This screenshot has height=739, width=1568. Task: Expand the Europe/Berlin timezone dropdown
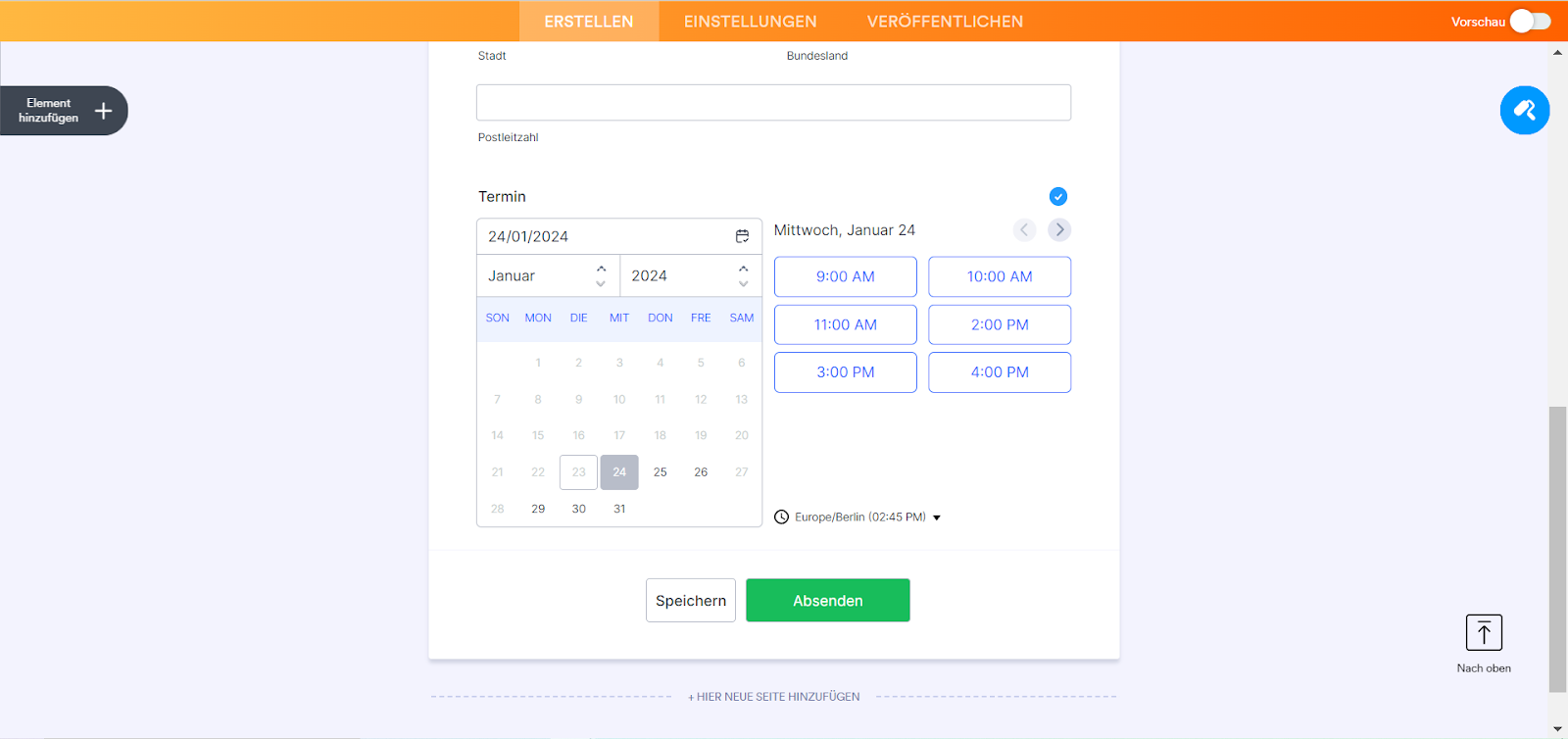click(937, 517)
